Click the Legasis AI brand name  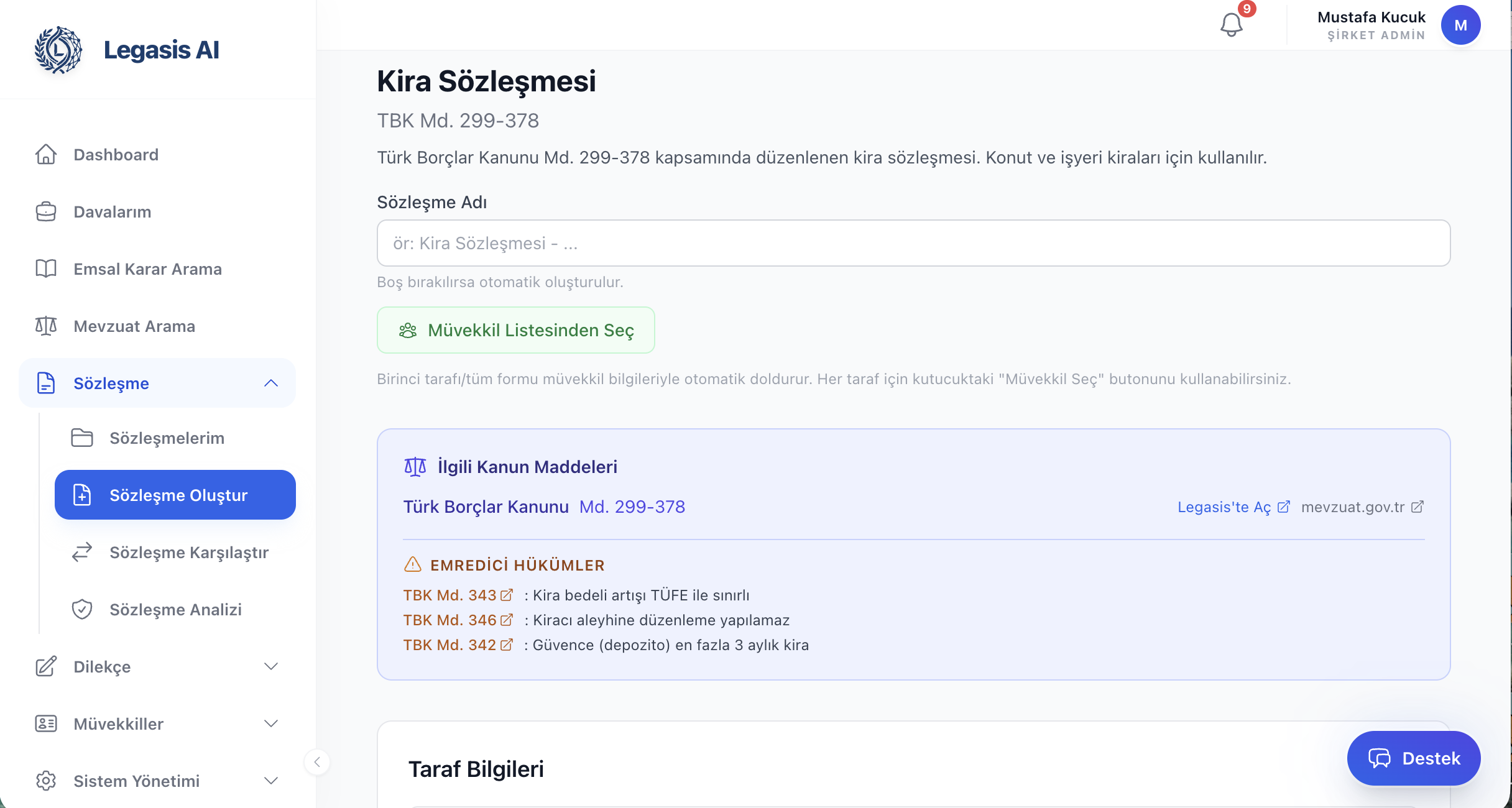point(162,50)
